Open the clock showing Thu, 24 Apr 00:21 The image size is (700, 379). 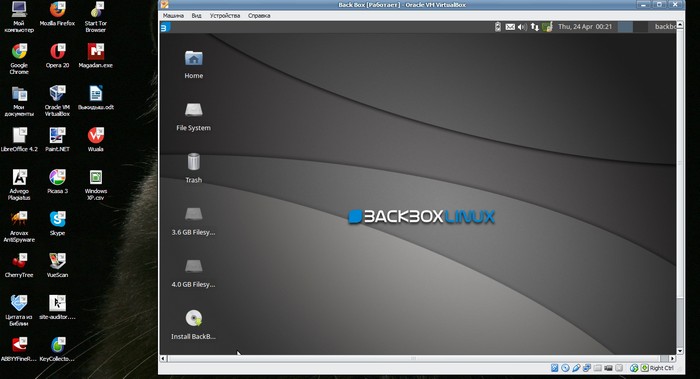tap(585, 27)
